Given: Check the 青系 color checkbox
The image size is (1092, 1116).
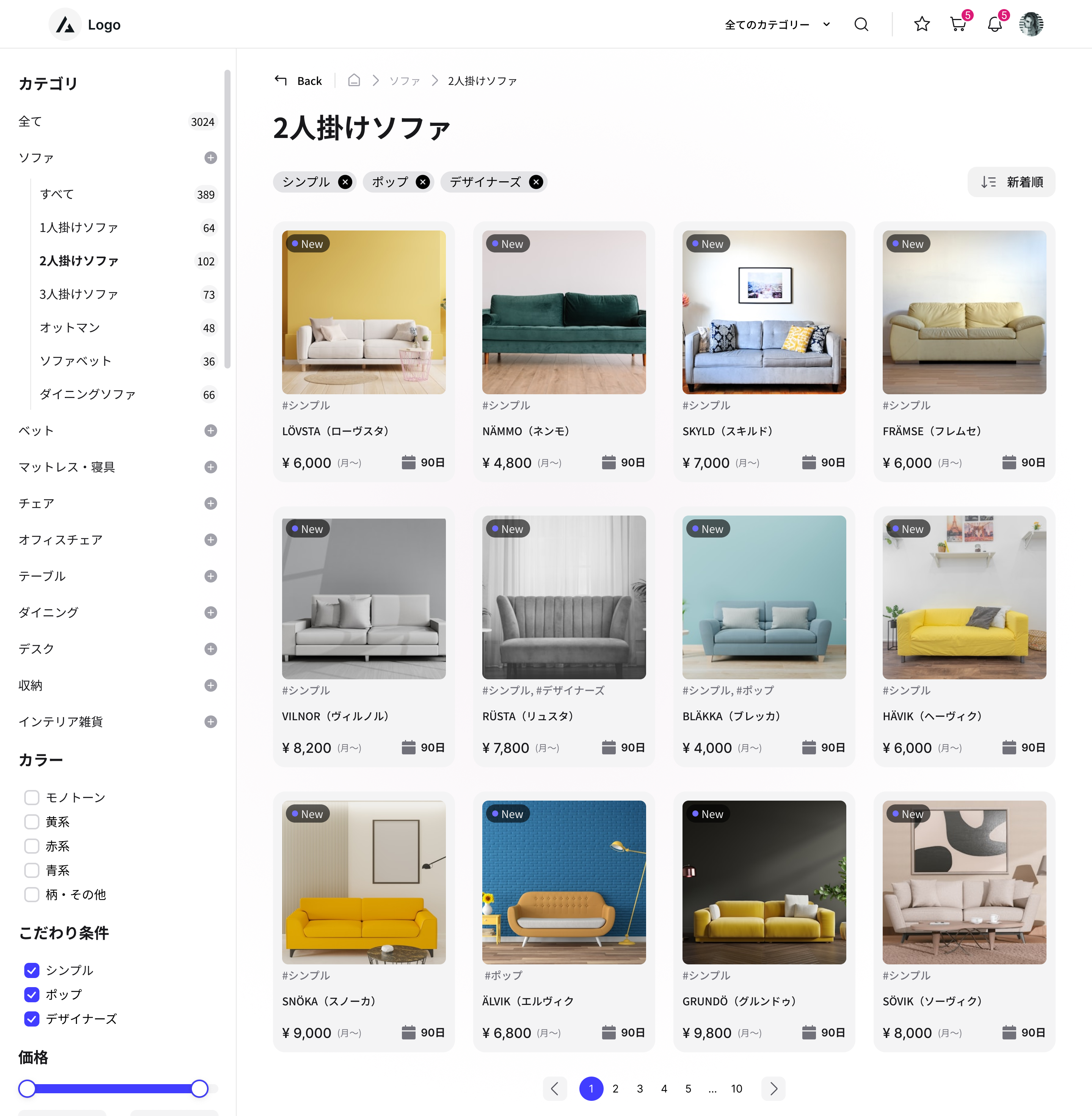Looking at the screenshot, I should [31, 871].
